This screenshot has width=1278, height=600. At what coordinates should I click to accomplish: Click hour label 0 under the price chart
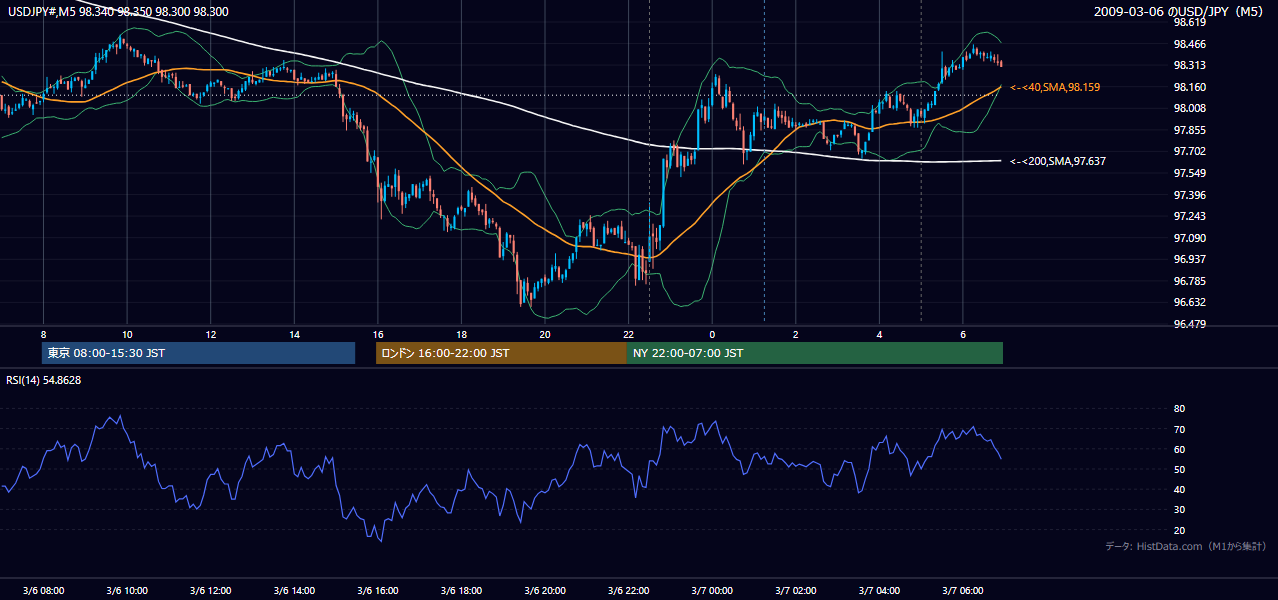(x=712, y=334)
